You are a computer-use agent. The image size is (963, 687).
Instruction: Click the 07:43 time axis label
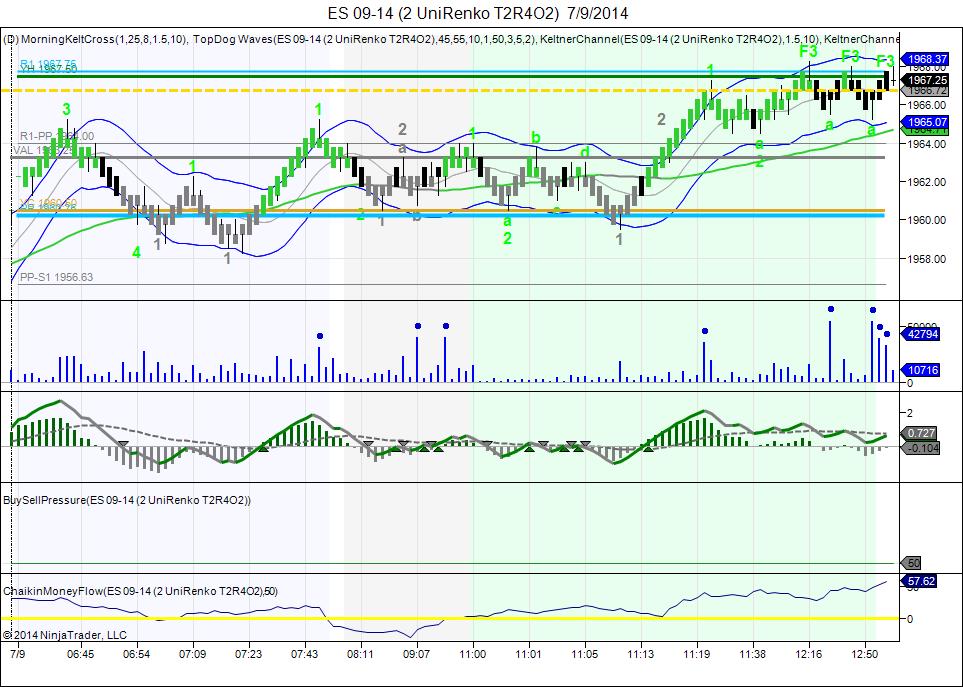304,654
